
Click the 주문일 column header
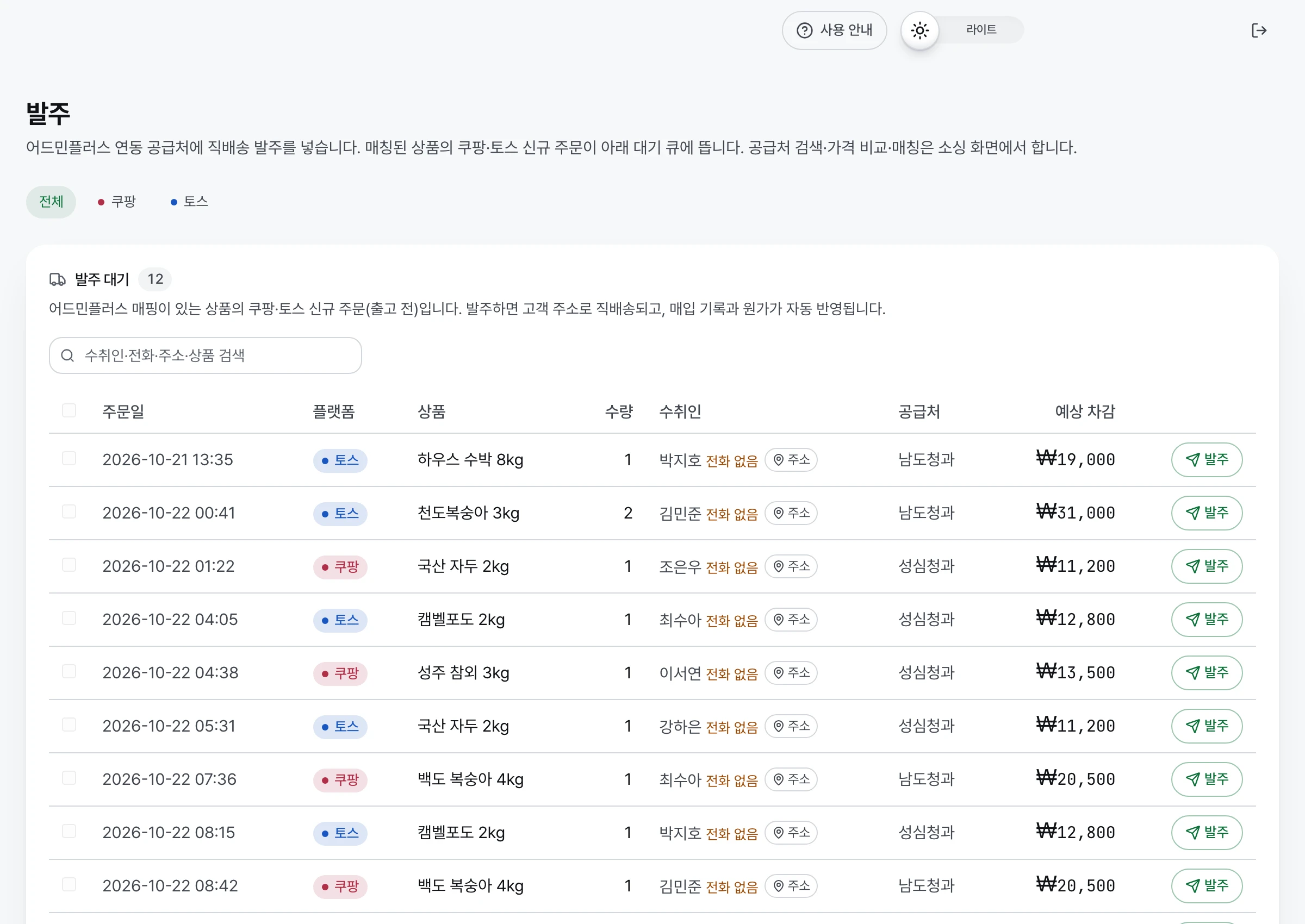[x=123, y=411]
